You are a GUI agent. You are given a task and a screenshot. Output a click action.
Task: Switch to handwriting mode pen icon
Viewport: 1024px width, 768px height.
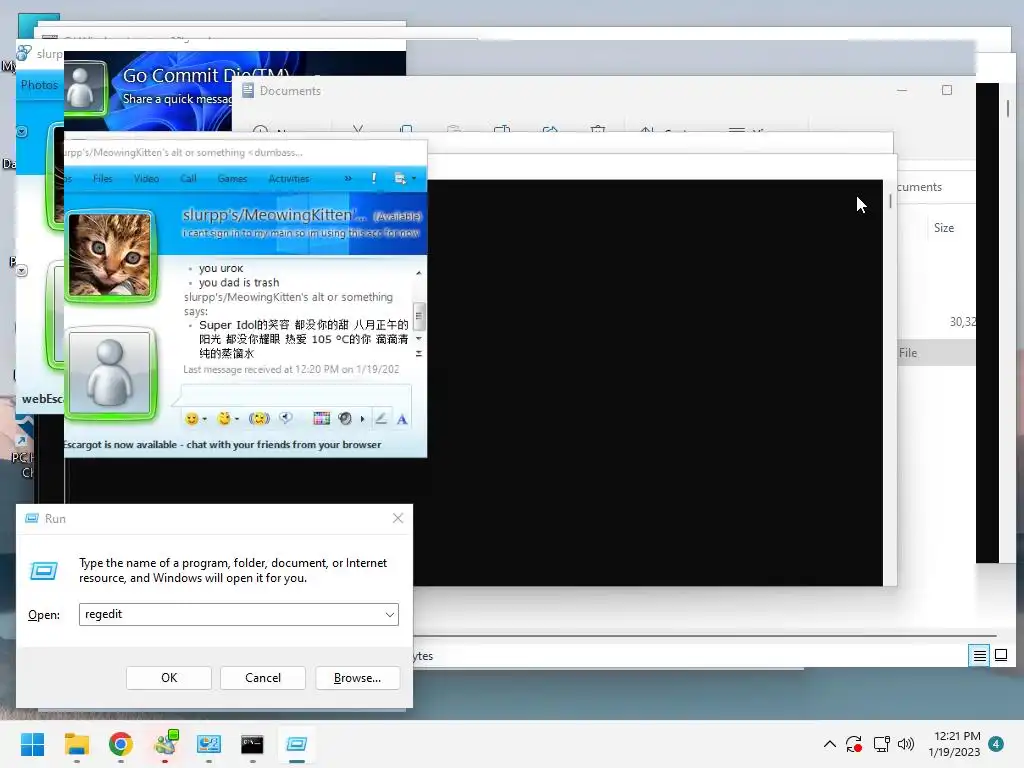click(x=381, y=419)
